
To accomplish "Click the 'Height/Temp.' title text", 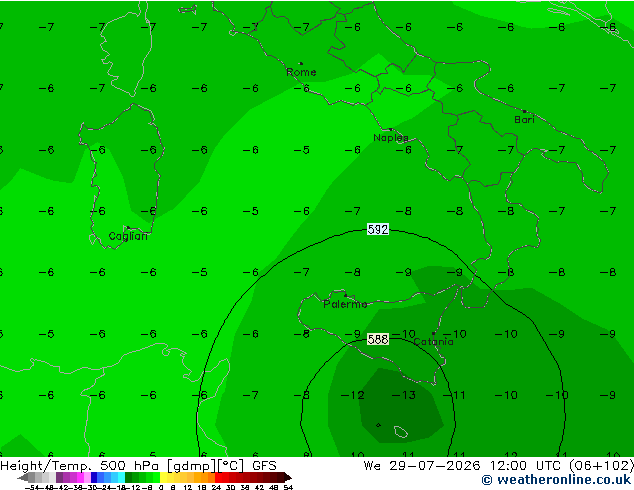I will point(46,466).
